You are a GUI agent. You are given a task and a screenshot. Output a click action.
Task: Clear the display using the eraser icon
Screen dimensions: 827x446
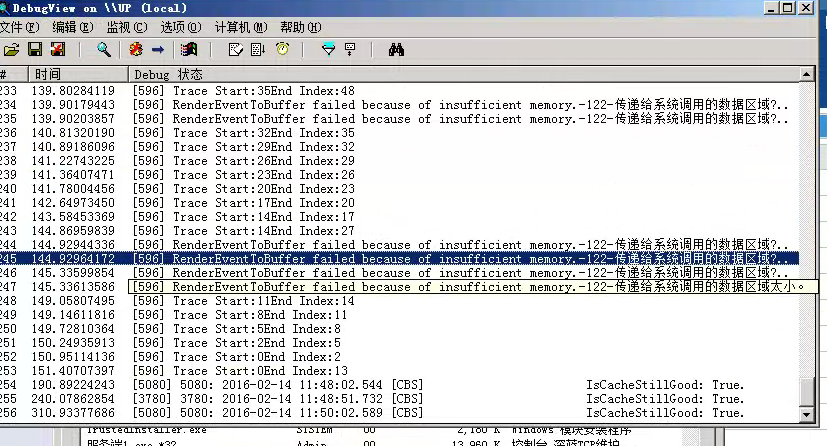click(x=236, y=49)
